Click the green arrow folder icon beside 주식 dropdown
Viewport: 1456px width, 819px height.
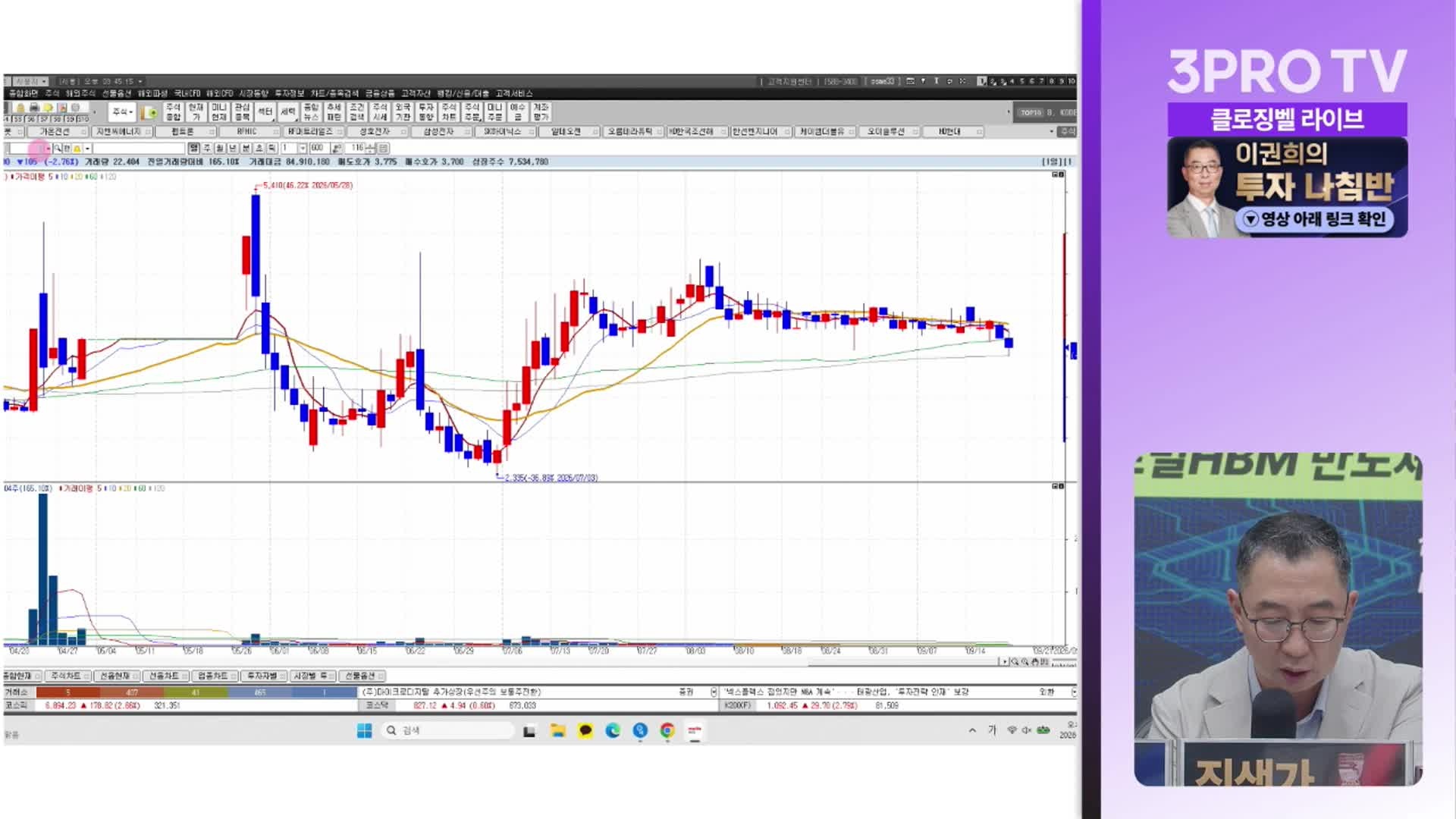(x=149, y=112)
